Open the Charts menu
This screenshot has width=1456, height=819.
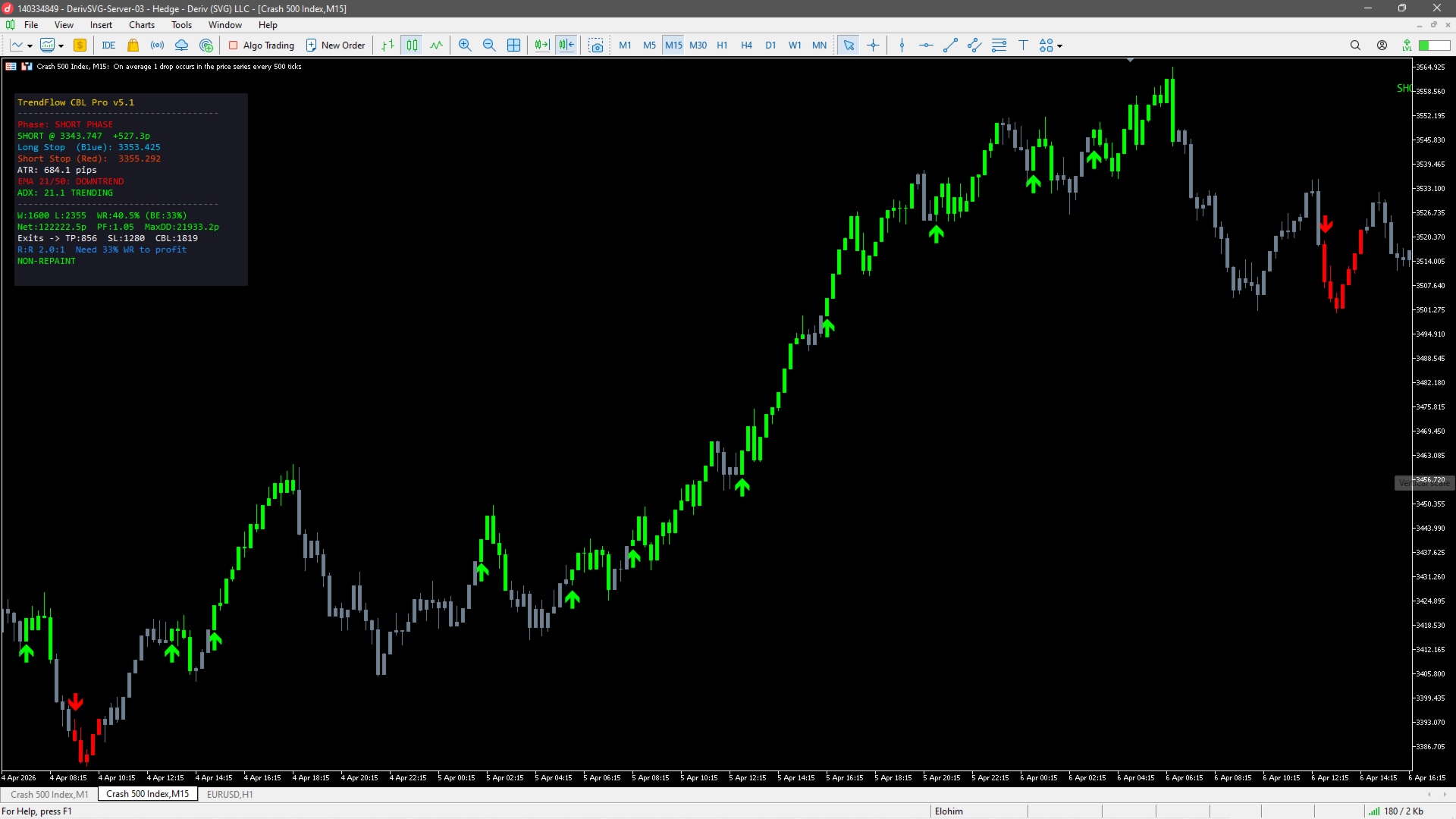click(x=141, y=25)
